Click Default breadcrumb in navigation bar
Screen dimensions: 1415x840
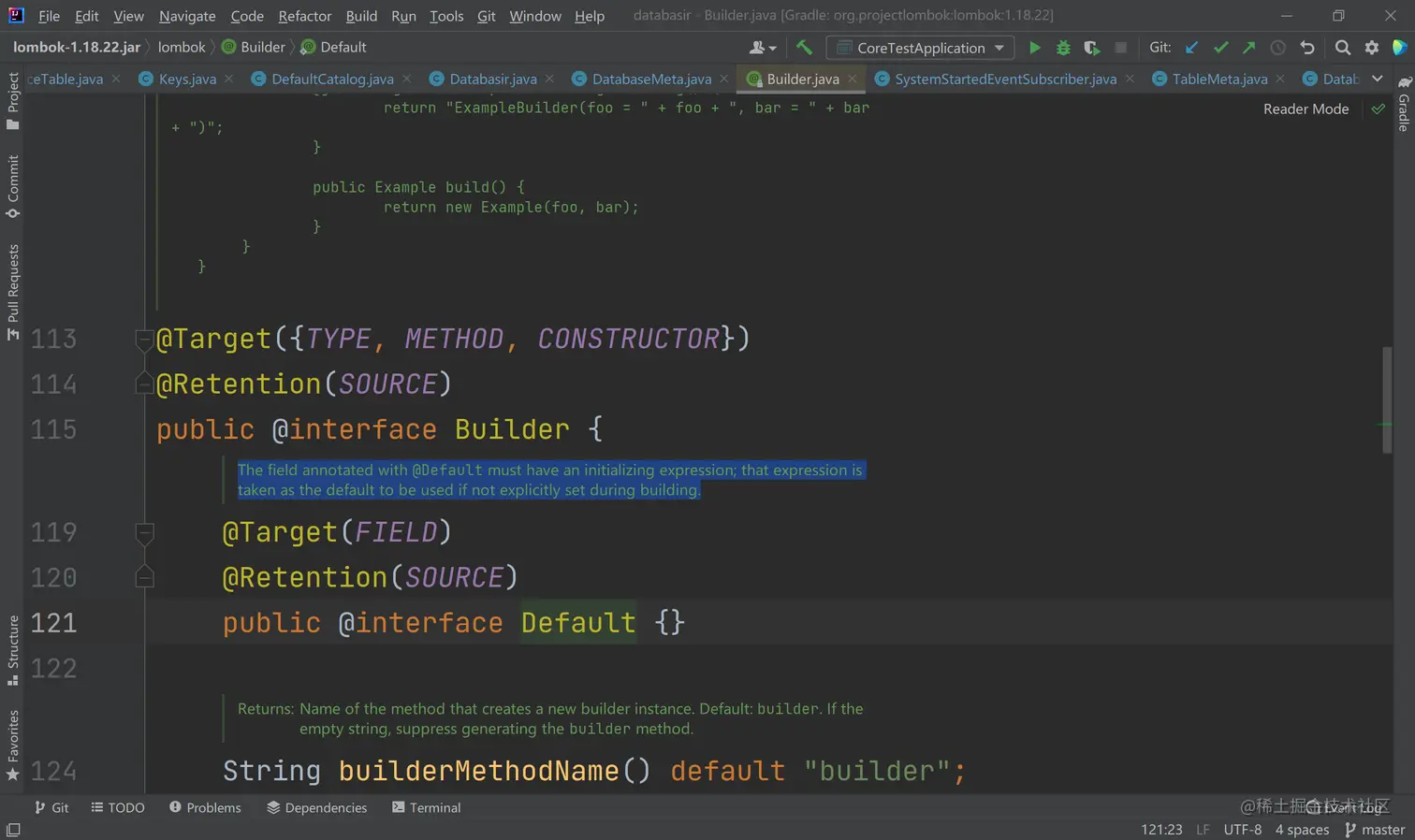point(334,47)
